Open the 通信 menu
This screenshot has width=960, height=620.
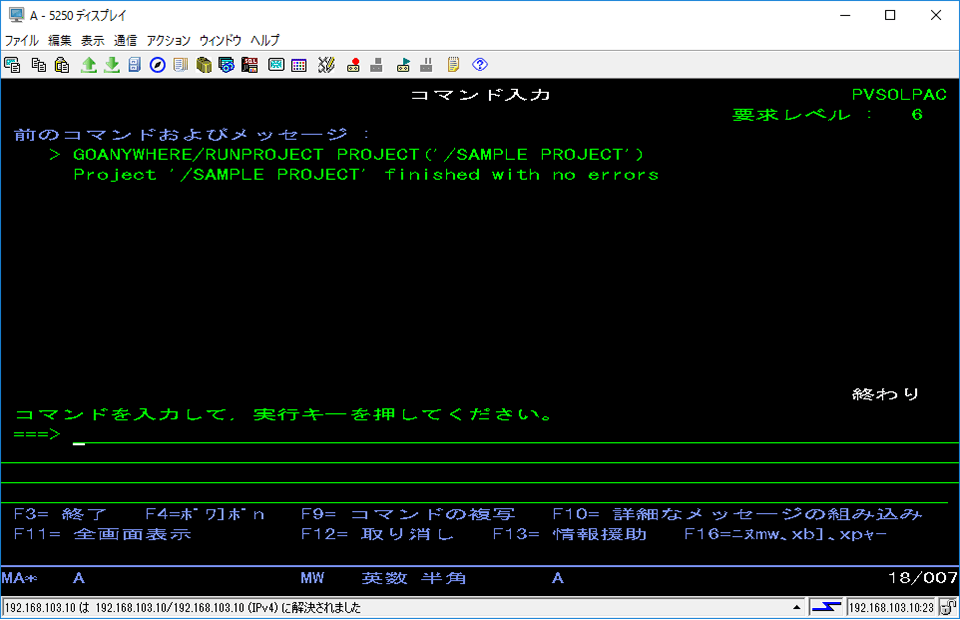click(x=126, y=40)
